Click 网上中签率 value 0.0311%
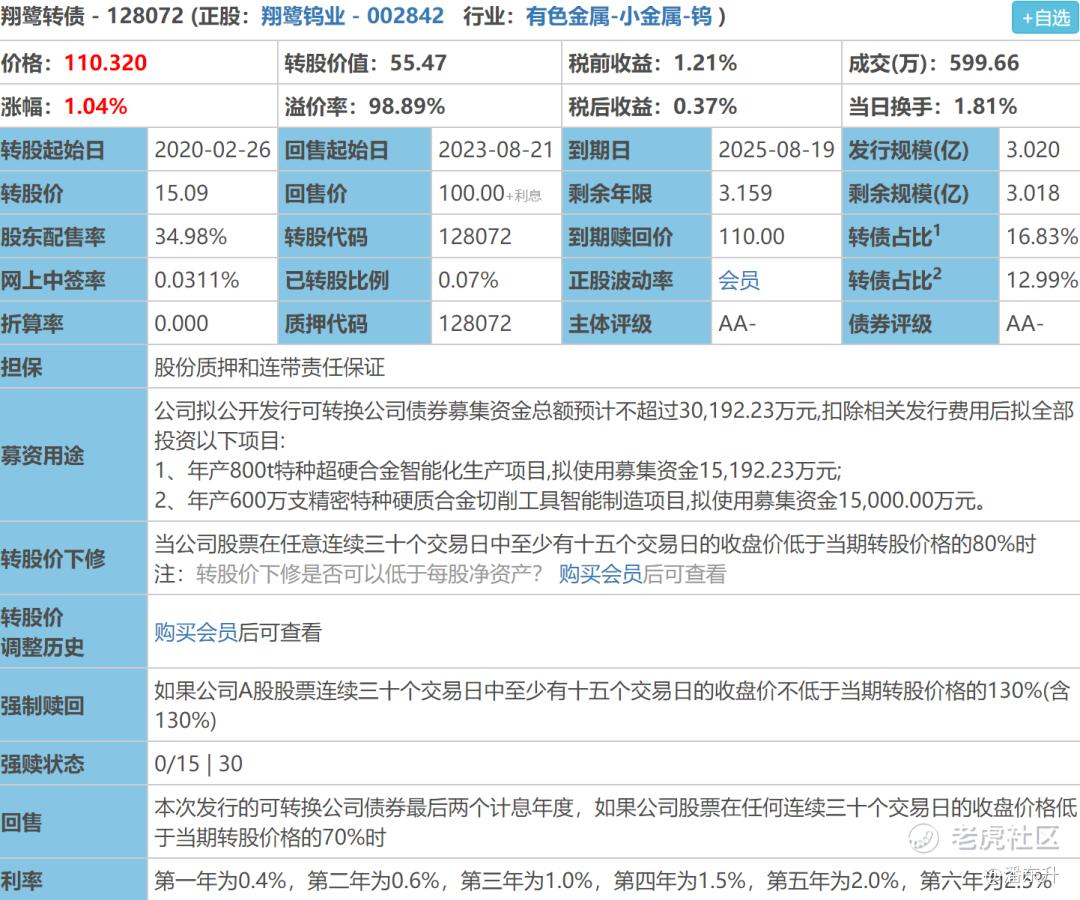The image size is (1080, 900). 196,280
